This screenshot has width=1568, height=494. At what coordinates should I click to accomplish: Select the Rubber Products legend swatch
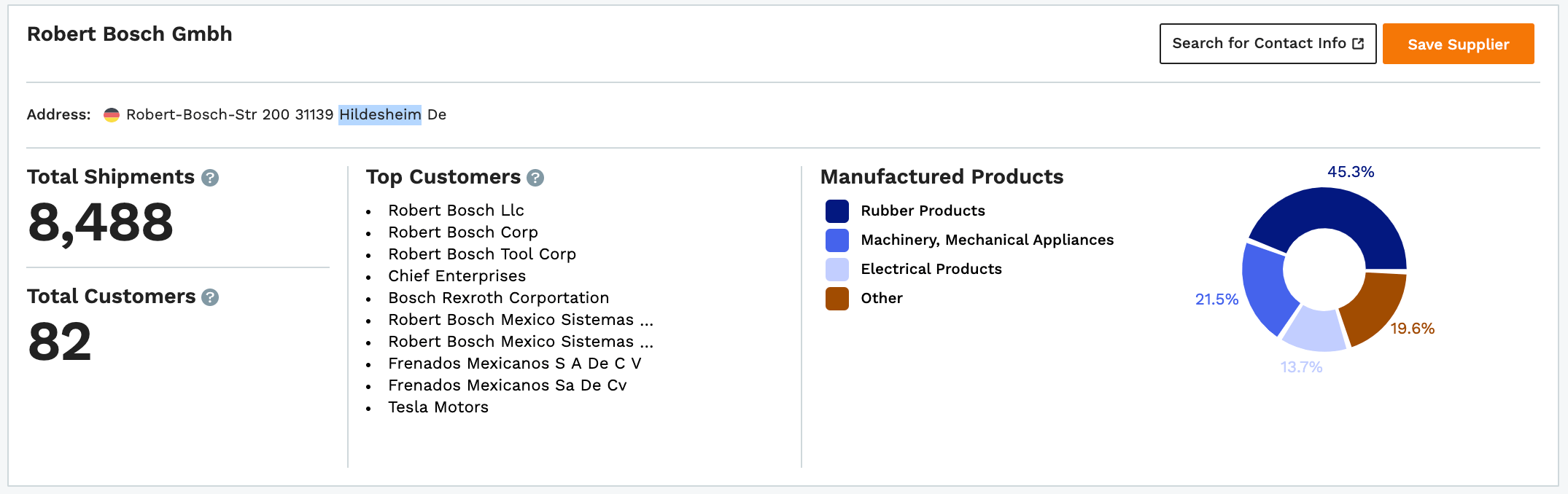click(837, 211)
